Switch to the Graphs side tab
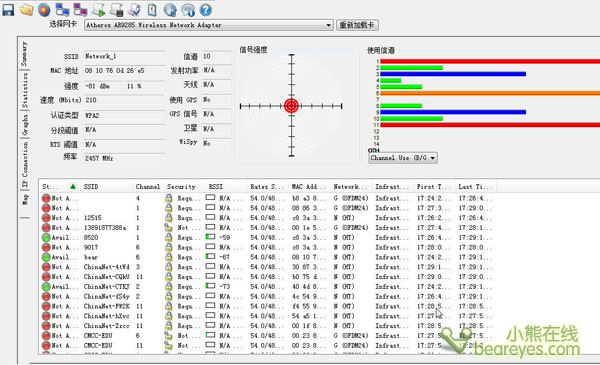Image resolution: width=600 pixels, height=365 pixels. (24, 125)
